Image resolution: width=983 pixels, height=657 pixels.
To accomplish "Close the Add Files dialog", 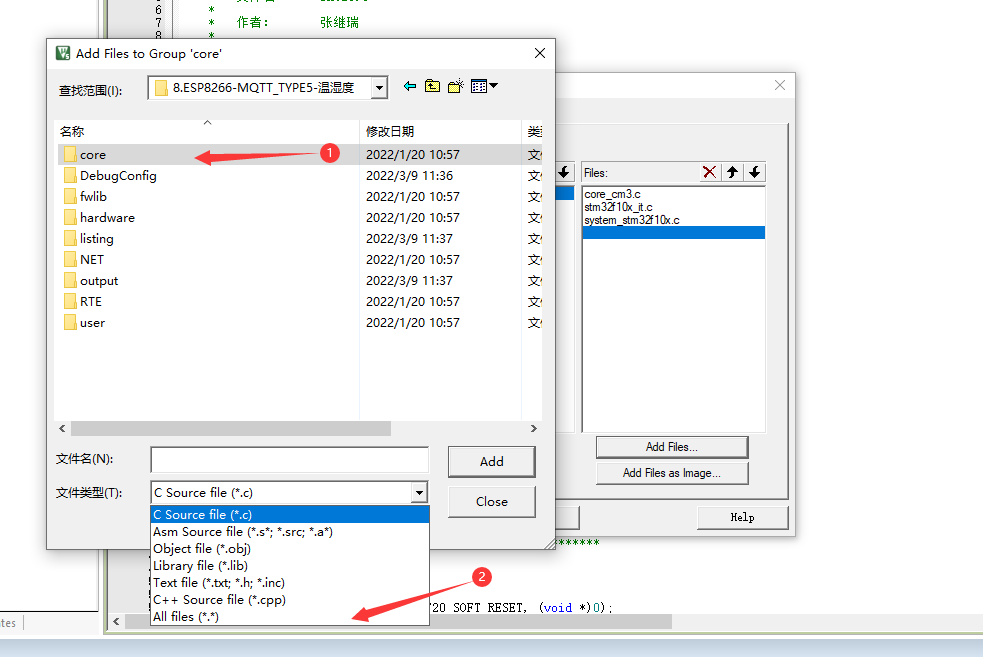I will (x=540, y=53).
